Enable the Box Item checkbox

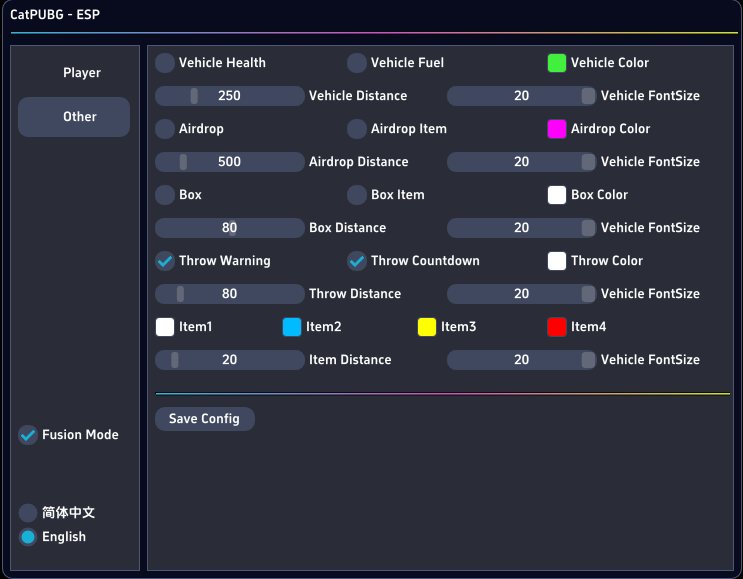[x=357, y=194]
